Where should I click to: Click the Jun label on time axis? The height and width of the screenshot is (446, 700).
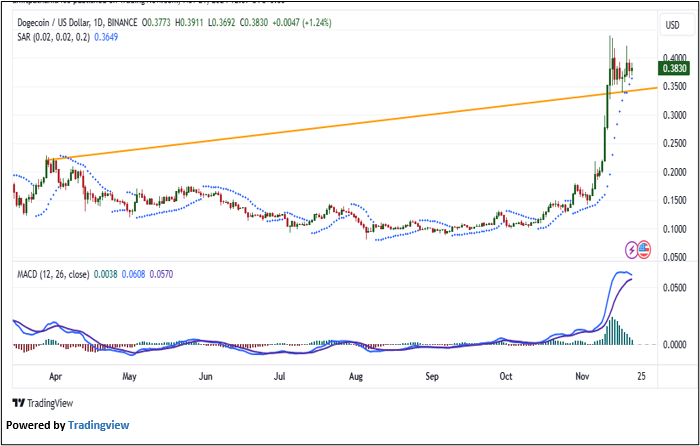tap(205, 377)
